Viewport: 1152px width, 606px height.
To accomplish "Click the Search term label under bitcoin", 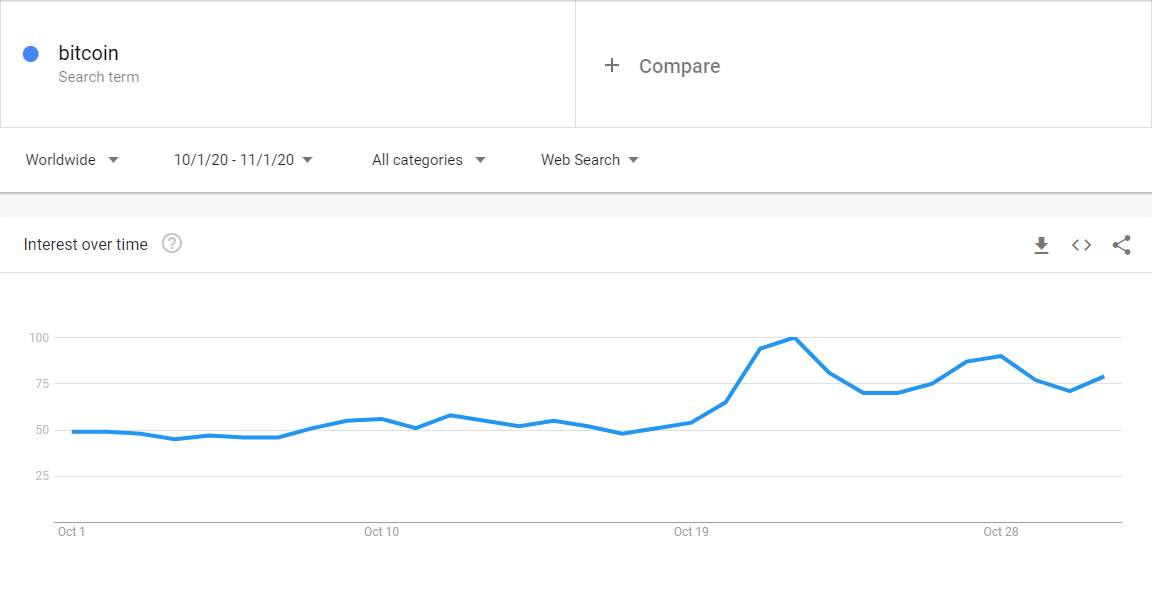I will tap(99, 77).
